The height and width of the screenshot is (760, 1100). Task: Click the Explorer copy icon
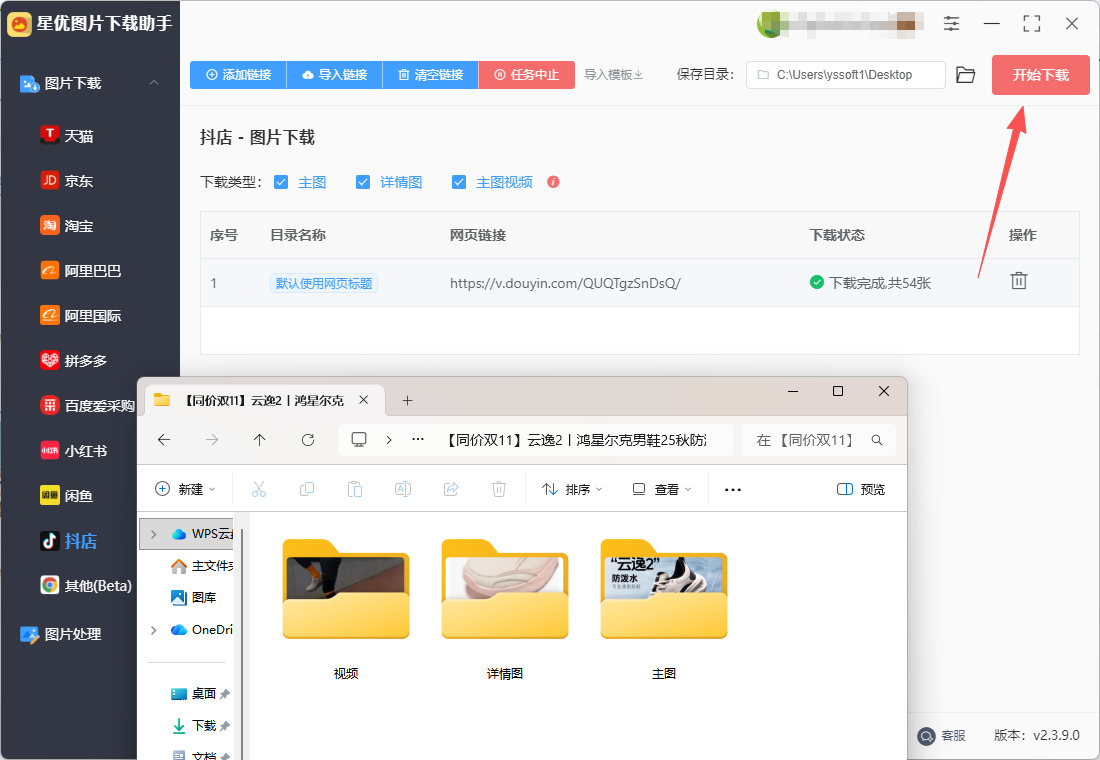[x=307, y=489]
